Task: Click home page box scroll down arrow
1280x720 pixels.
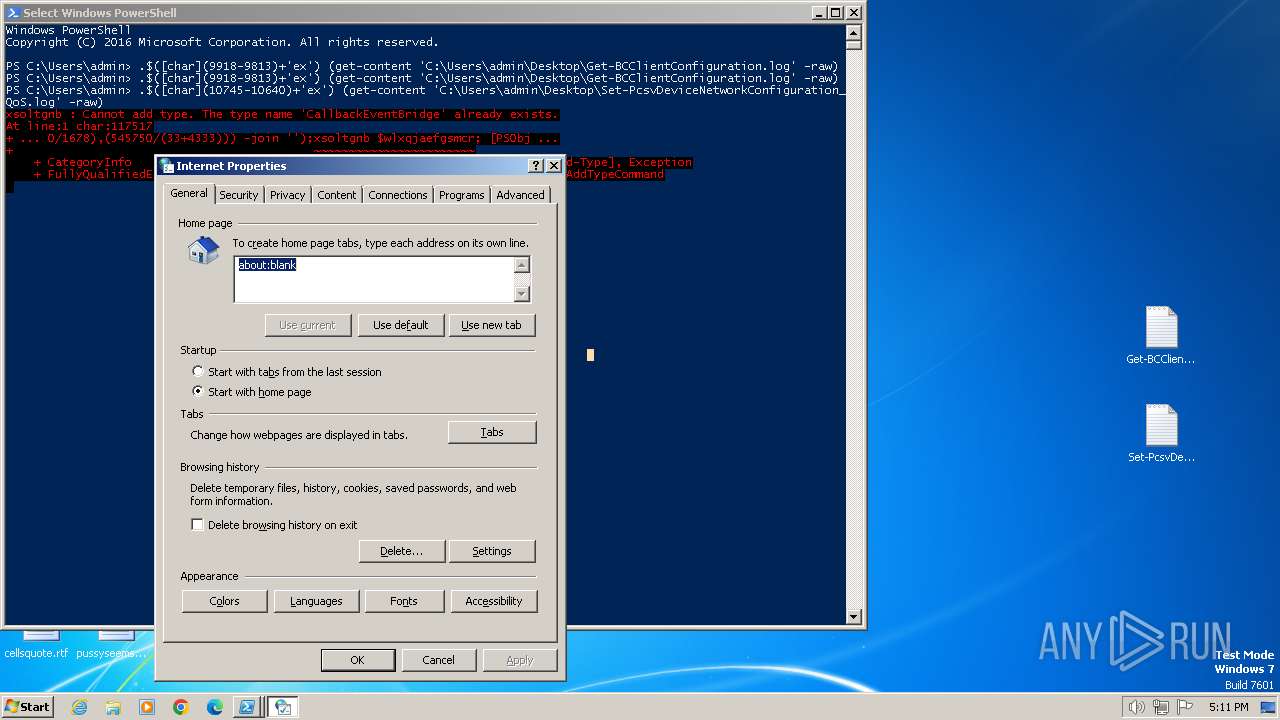Action: [522, 294]
